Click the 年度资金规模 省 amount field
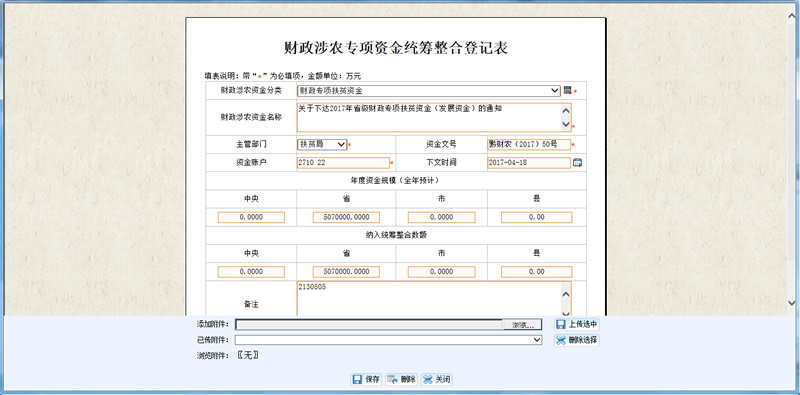Image resolution: width=800 pixels, height=395 pixels. pos(346,217)
